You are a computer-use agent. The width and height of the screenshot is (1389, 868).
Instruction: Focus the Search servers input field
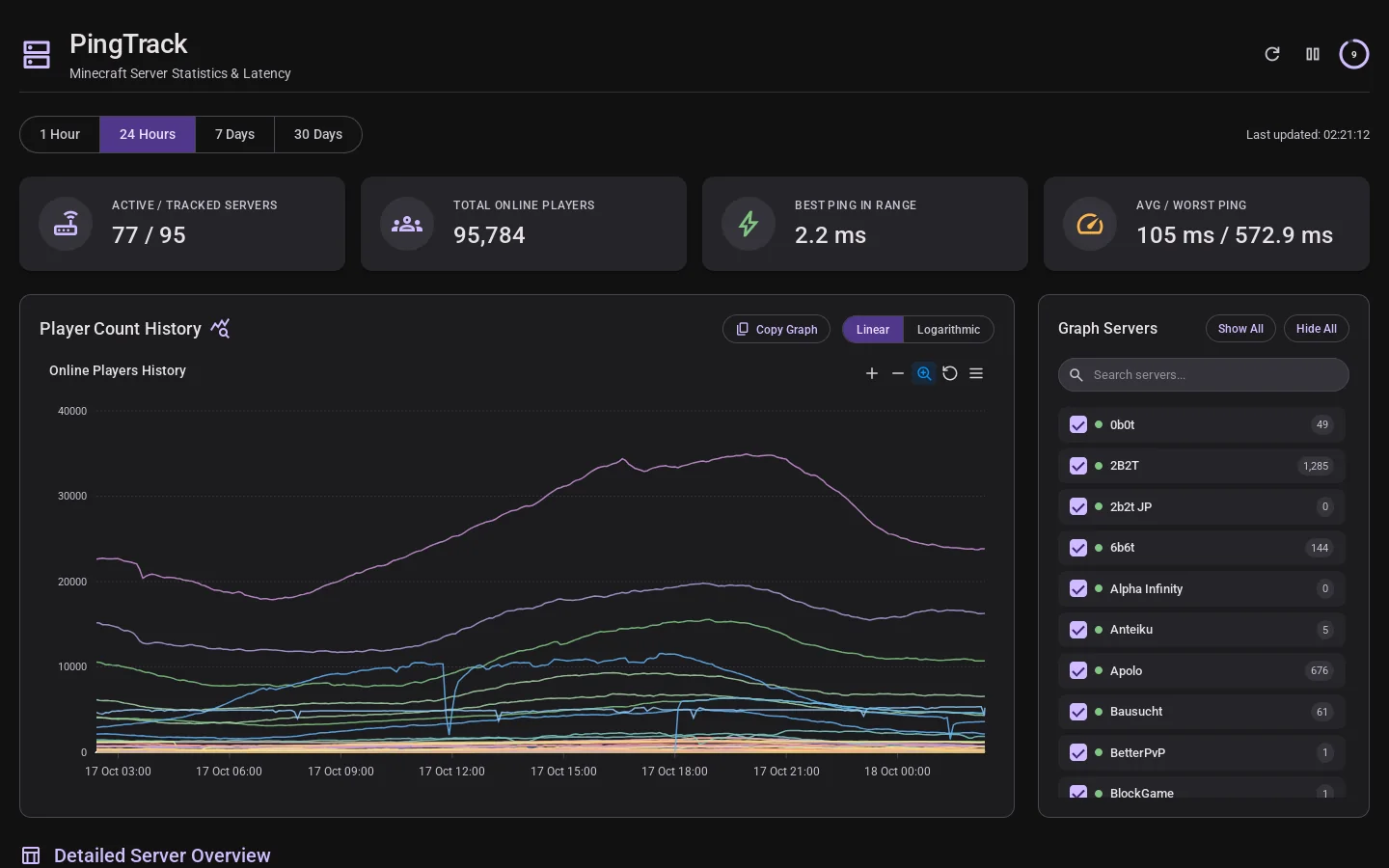coord(1204,375)
